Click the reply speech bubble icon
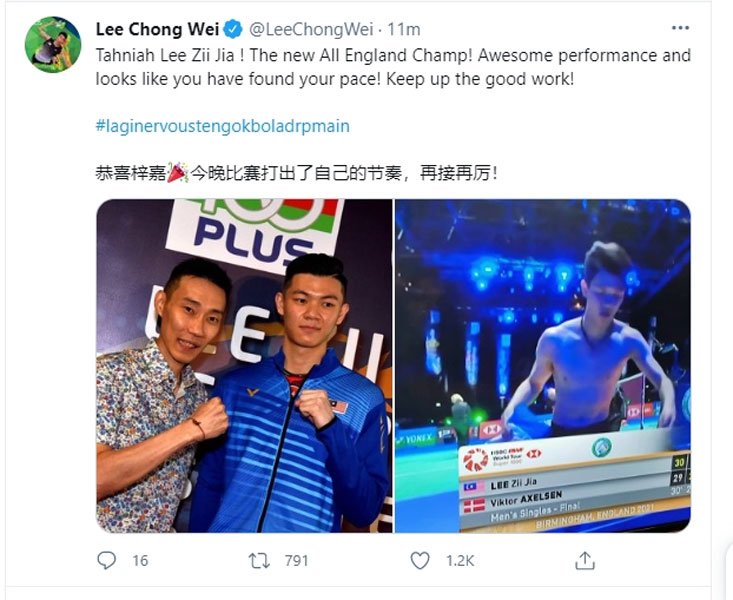The image size is (733, 600). (106, 560)
